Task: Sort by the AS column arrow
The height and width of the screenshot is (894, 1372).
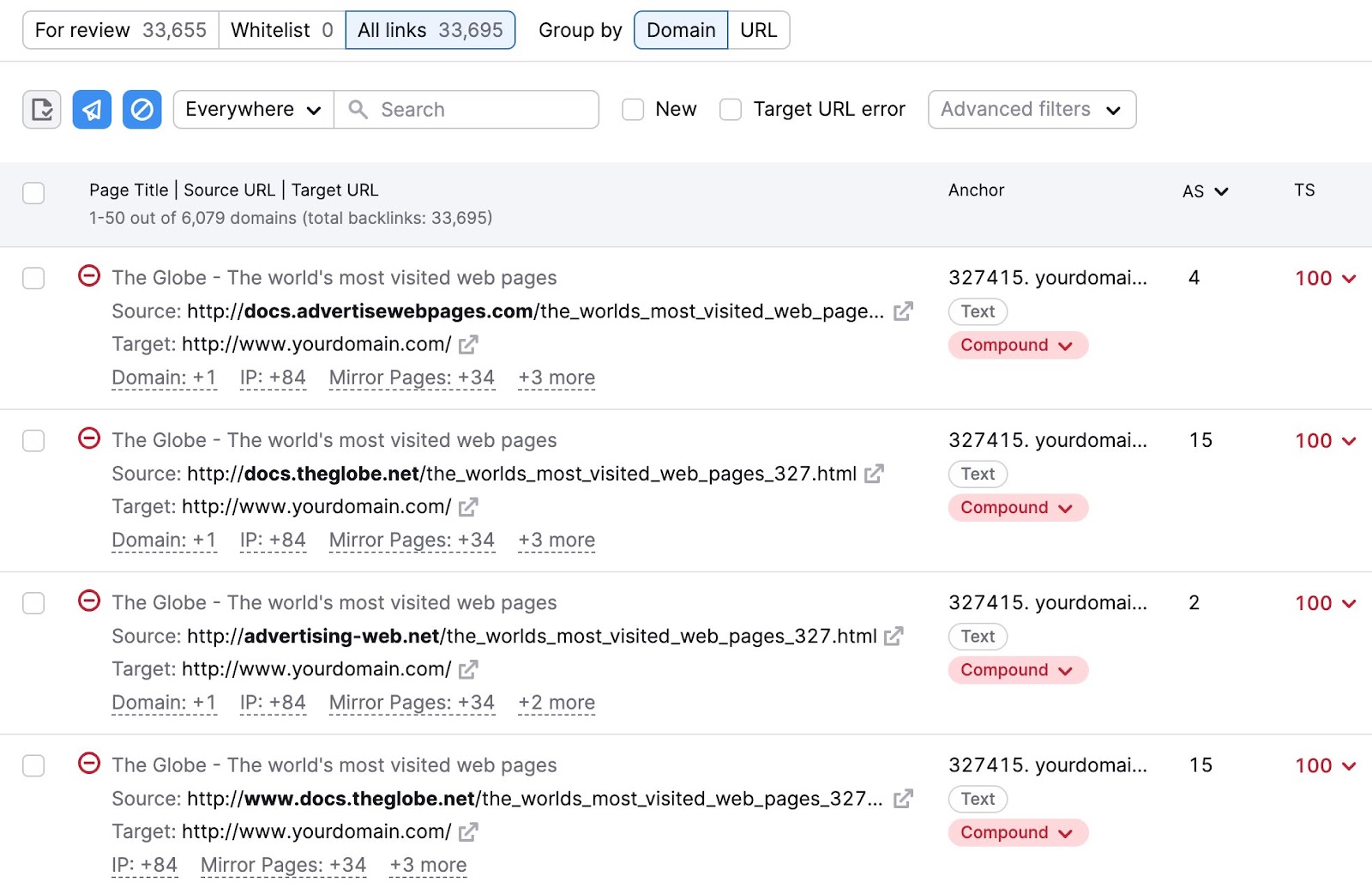Action: (1221, 191)
